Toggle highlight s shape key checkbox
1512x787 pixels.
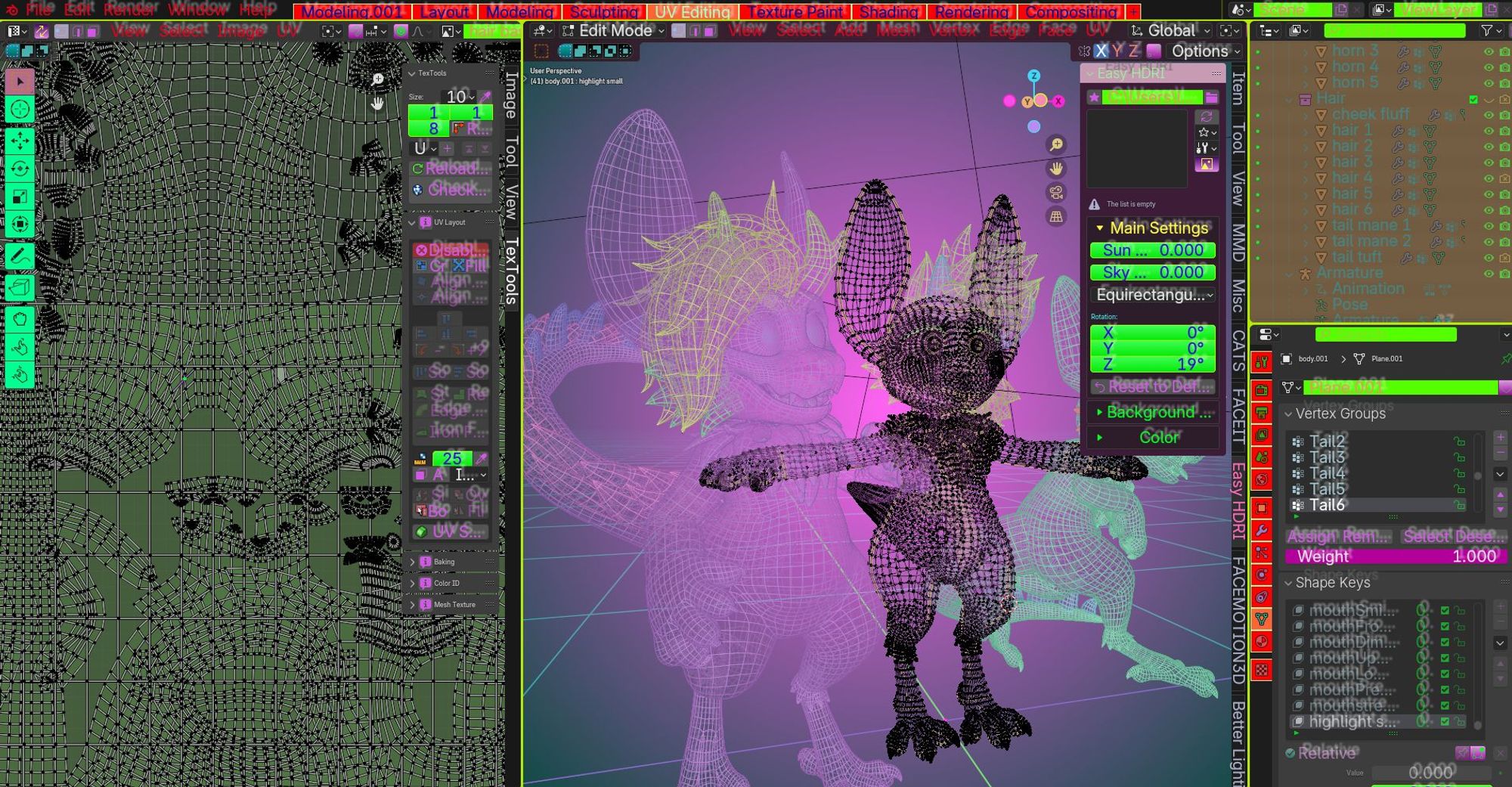pos(1445,721)
